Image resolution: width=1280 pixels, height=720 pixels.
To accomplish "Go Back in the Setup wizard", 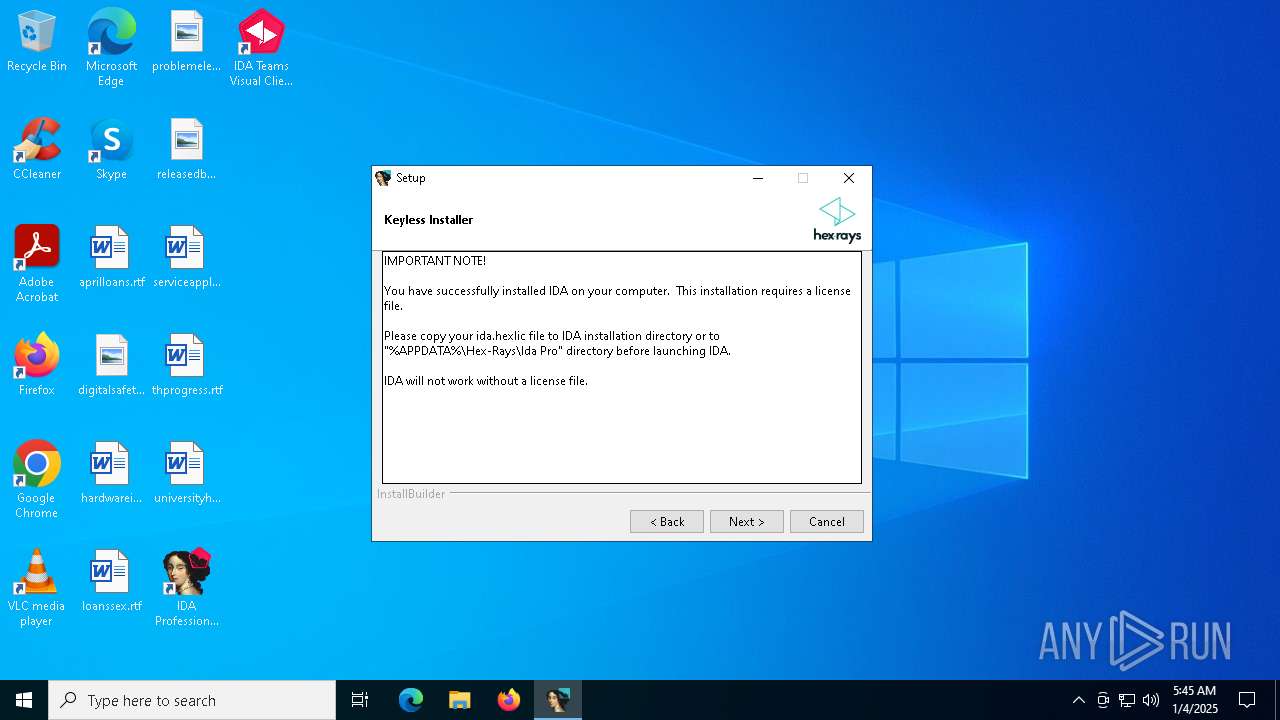I will point(667,521).
